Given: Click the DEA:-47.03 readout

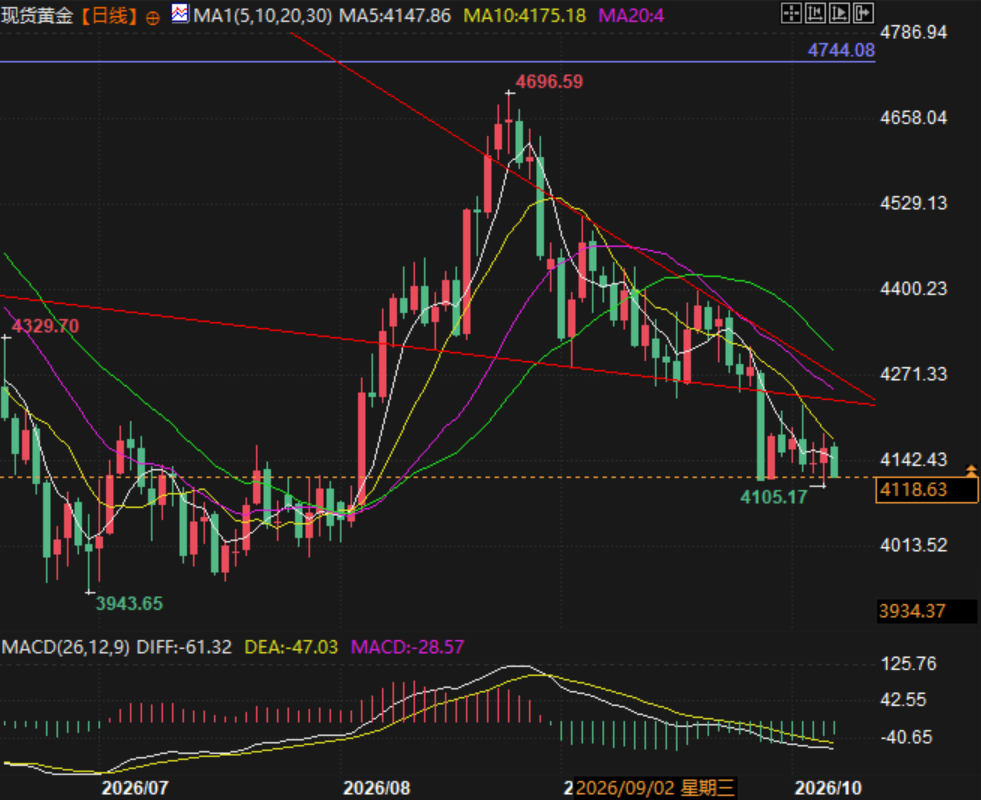Looking at the screenshot, I should tap(291, 647).
